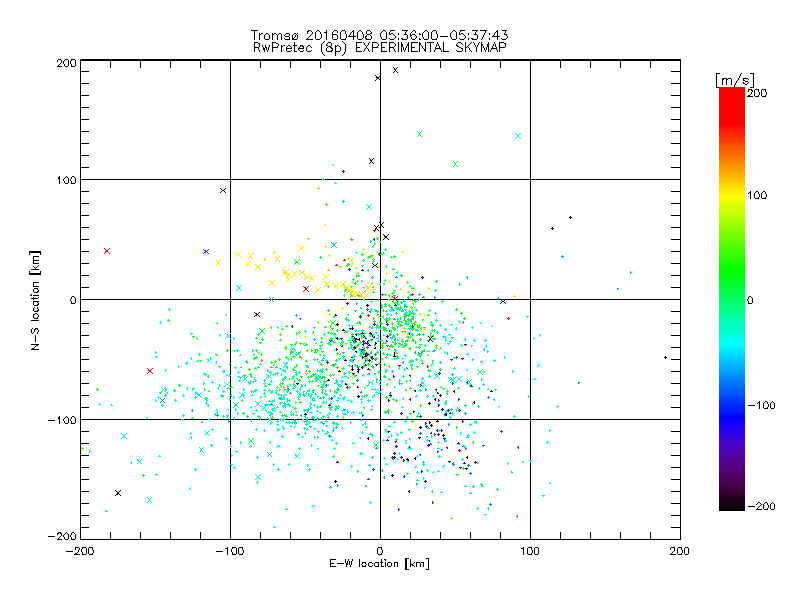
Task: Click the 'N-S location [km]' axis label
Action: coord(35,301)
